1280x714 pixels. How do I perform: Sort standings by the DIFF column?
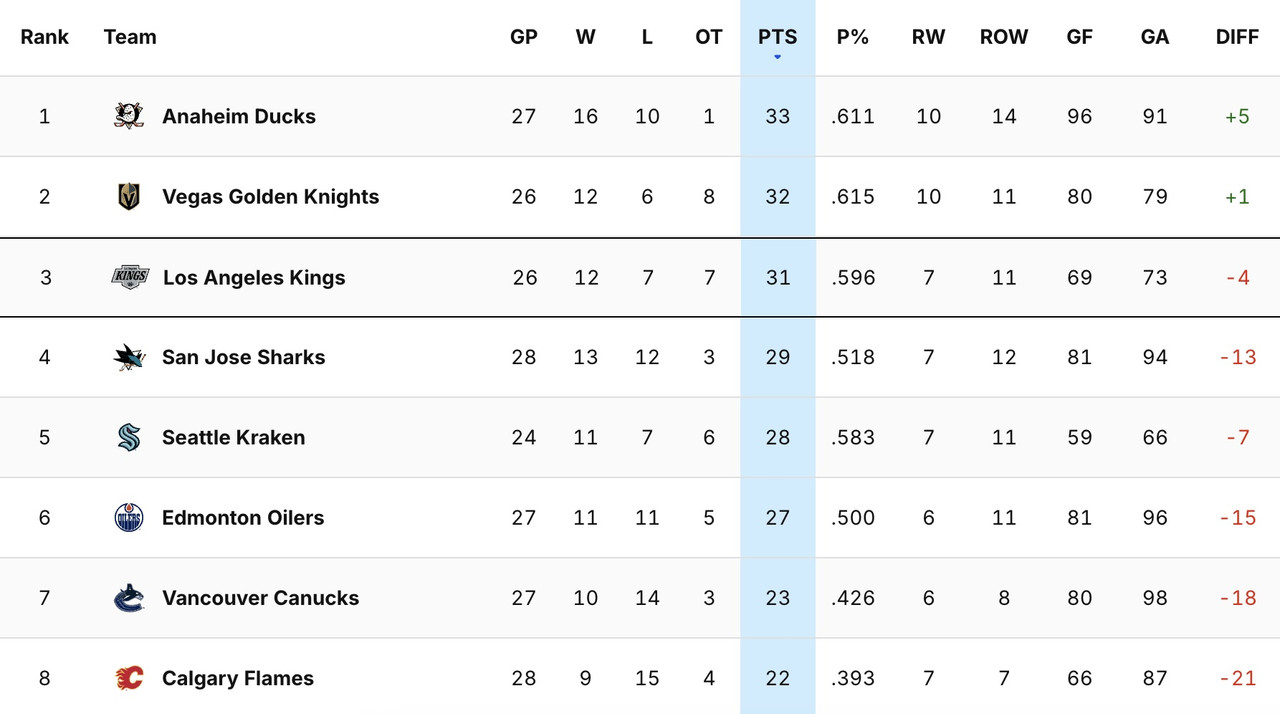(1237, 37)
